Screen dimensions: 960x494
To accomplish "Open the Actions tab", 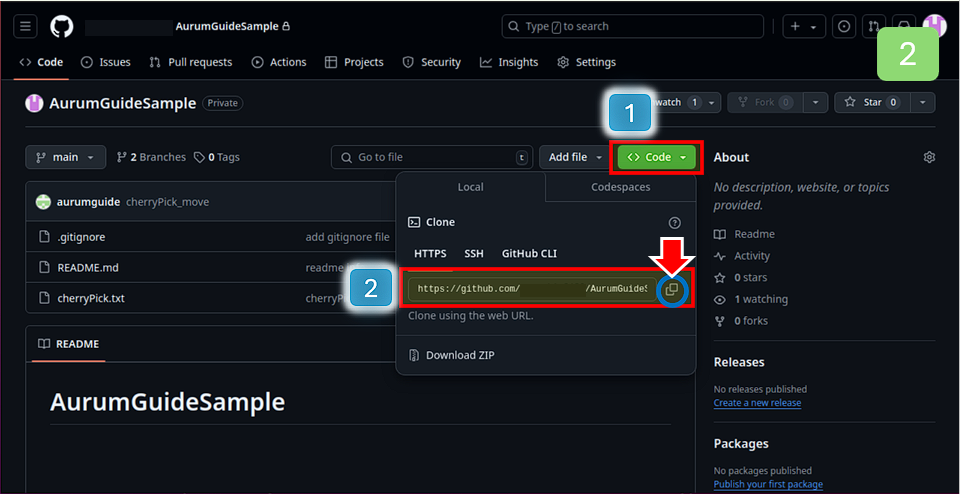I will click(279, 62).
